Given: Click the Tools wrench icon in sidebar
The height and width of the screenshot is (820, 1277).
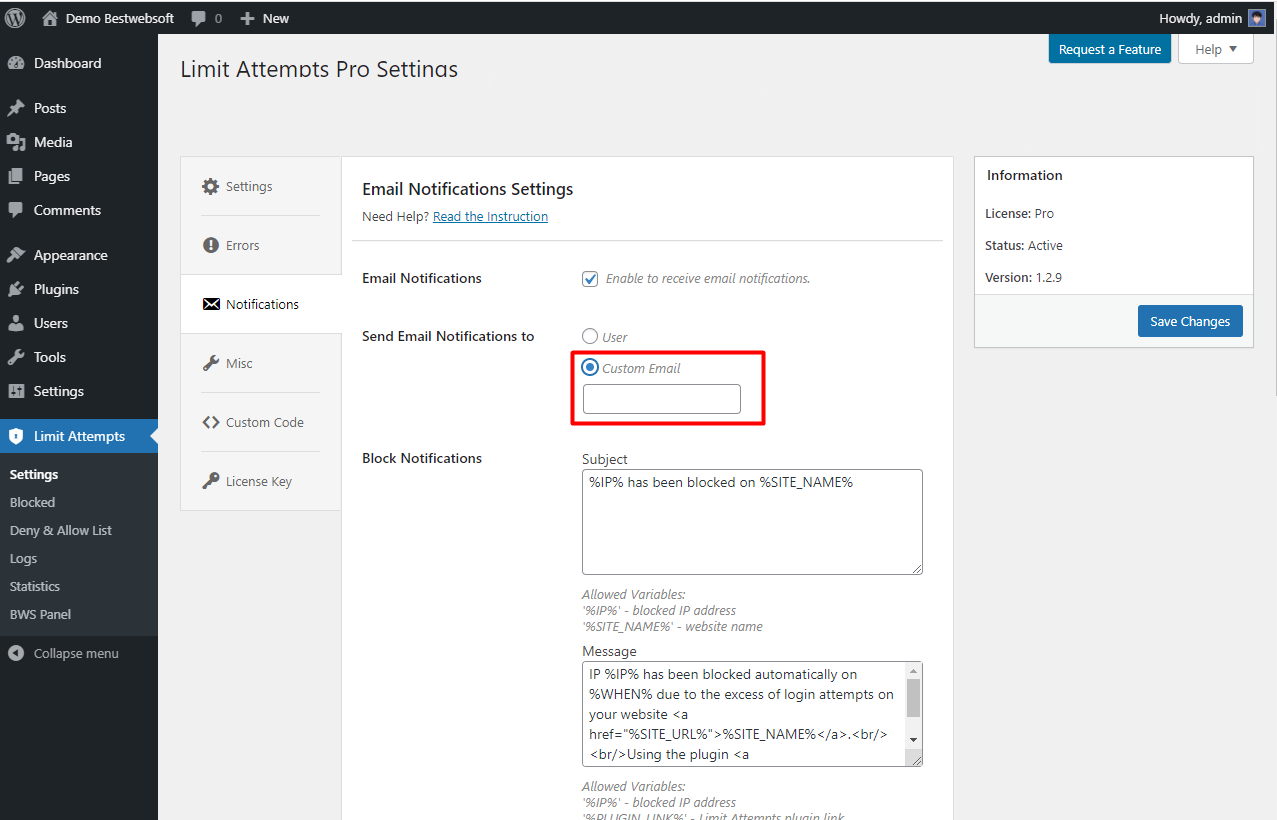Looking at the screenshot, I should [16, 357].
